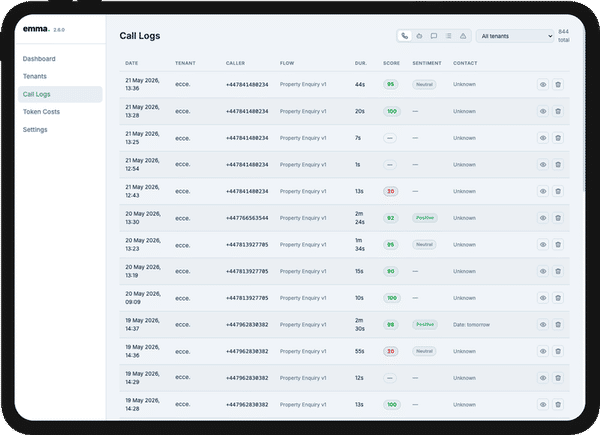600x435 pixels.
Task: Select the bot filter icon
Action: [419, 36]
